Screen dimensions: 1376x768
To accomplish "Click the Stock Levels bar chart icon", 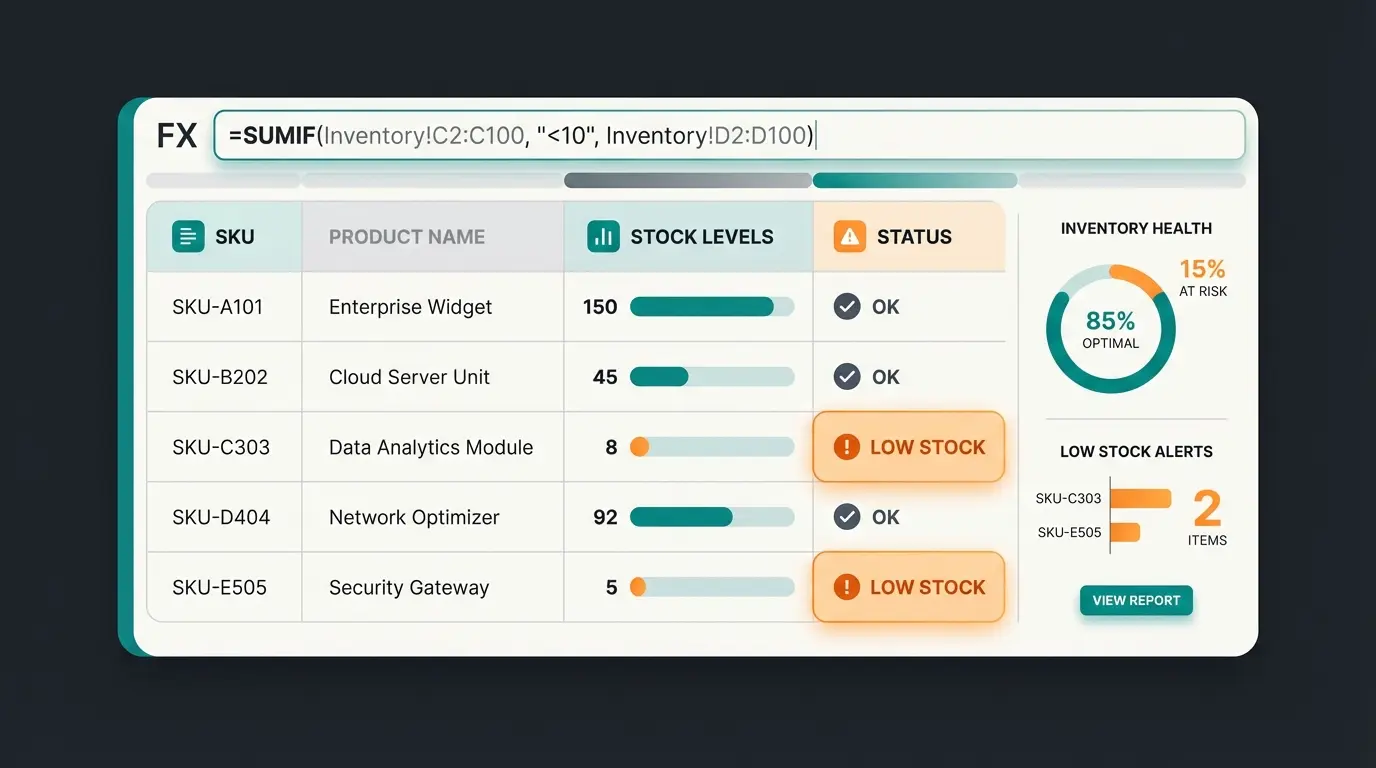I will coord(603,237).
